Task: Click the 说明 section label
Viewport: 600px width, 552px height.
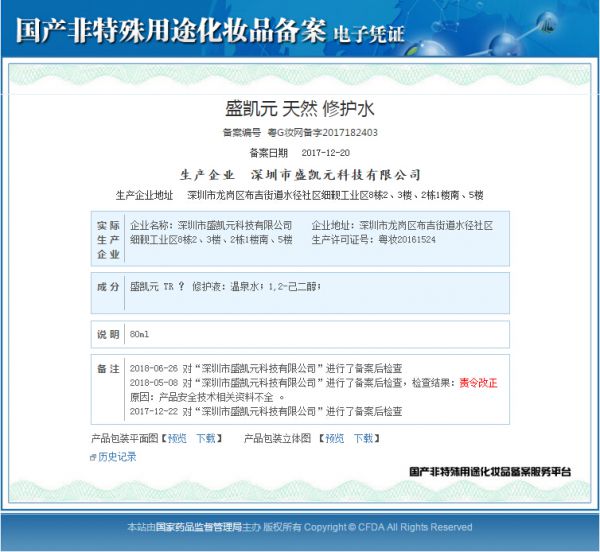Action: click(108, 334)
